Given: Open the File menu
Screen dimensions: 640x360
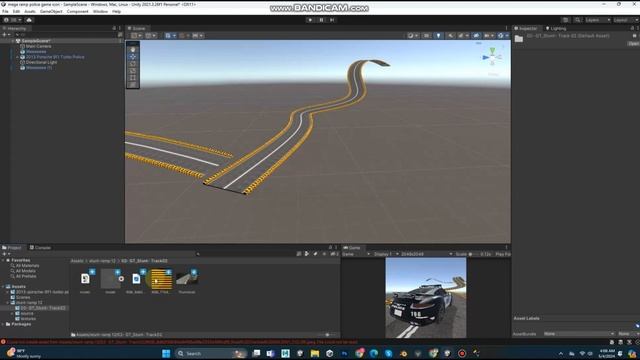Looking at the screenshot, I should (5, 11).
